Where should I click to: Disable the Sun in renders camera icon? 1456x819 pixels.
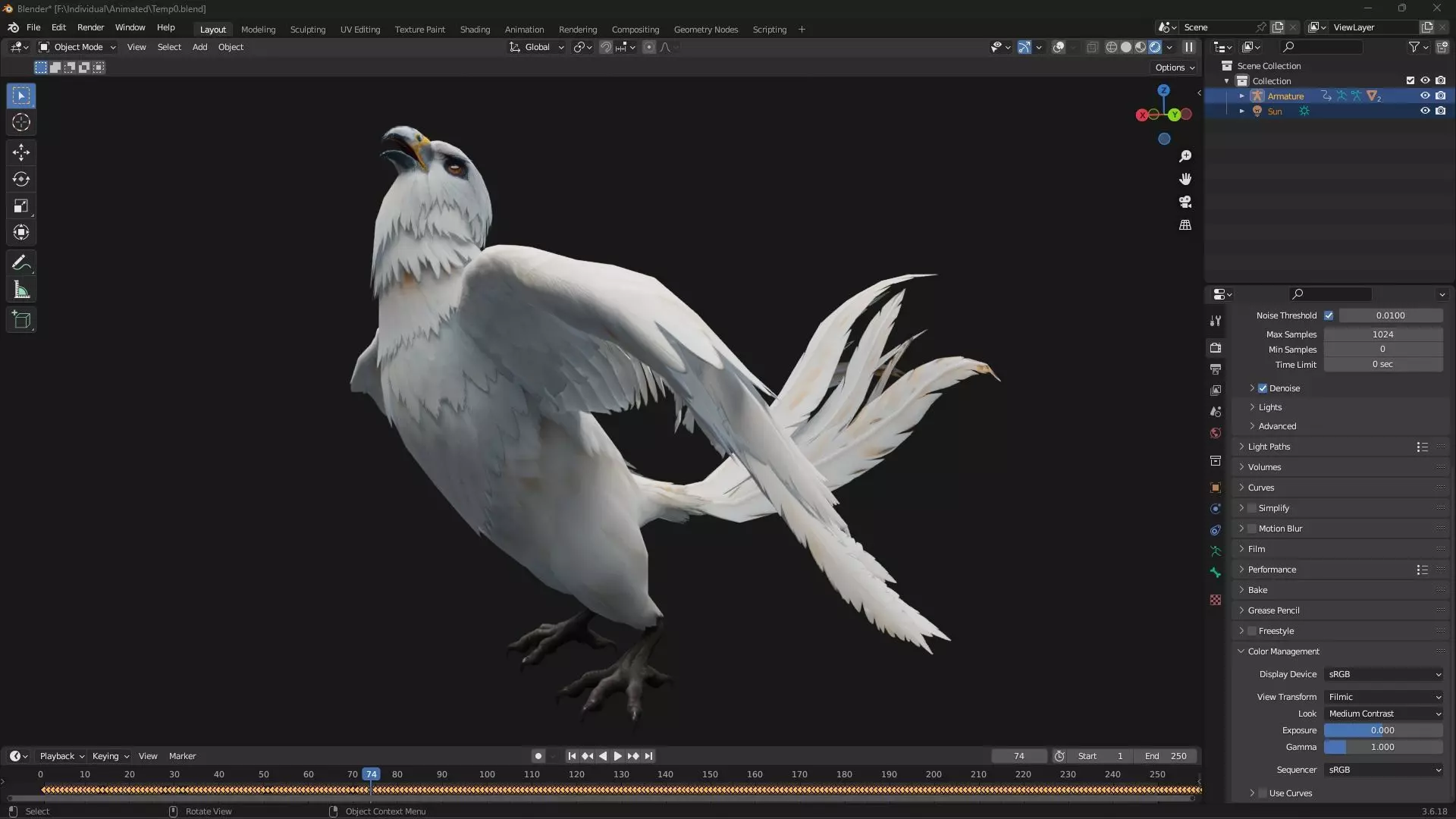coord(1441,111)
